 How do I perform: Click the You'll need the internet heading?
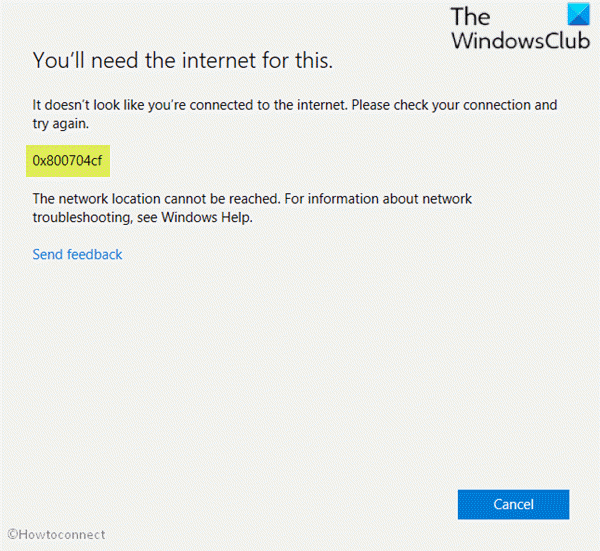click(x=183, y=60)
